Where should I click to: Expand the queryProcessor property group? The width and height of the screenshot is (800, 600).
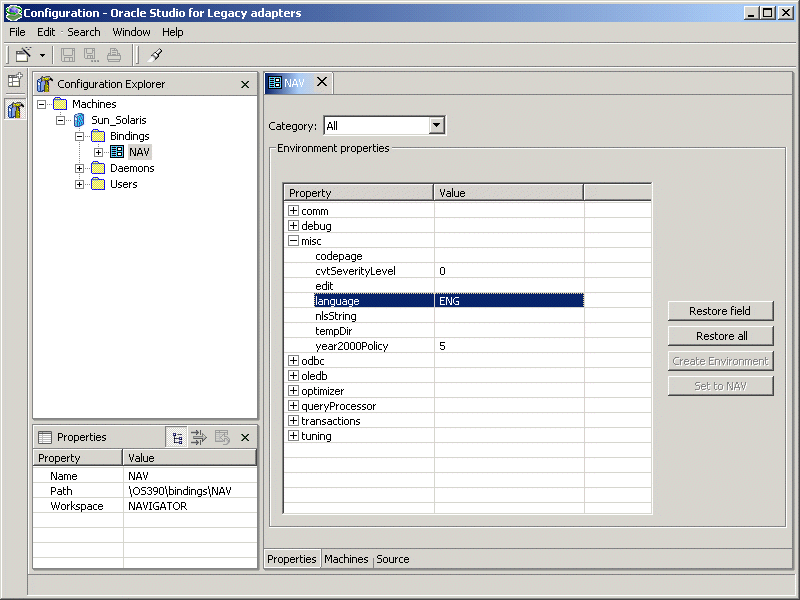[293, 406]
